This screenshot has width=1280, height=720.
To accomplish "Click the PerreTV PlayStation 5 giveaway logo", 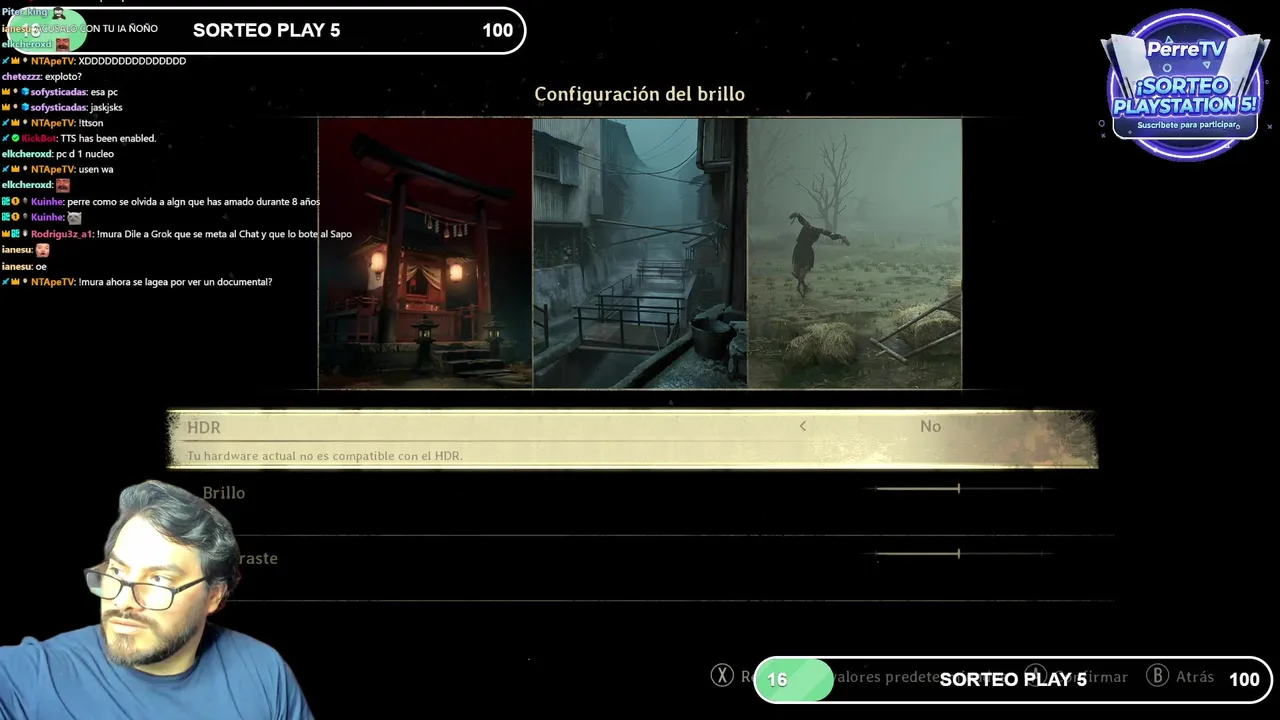I will [x=1186, y=85].
